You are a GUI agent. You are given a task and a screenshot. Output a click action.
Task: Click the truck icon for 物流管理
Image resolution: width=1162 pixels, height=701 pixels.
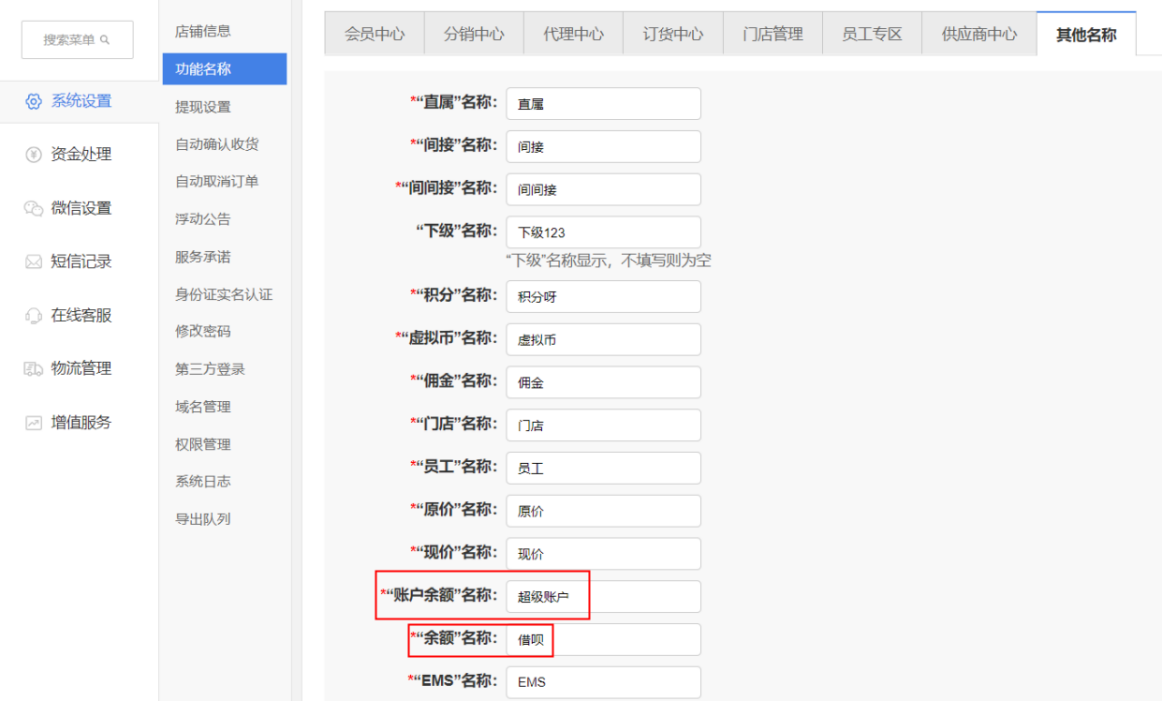(33, 369)
